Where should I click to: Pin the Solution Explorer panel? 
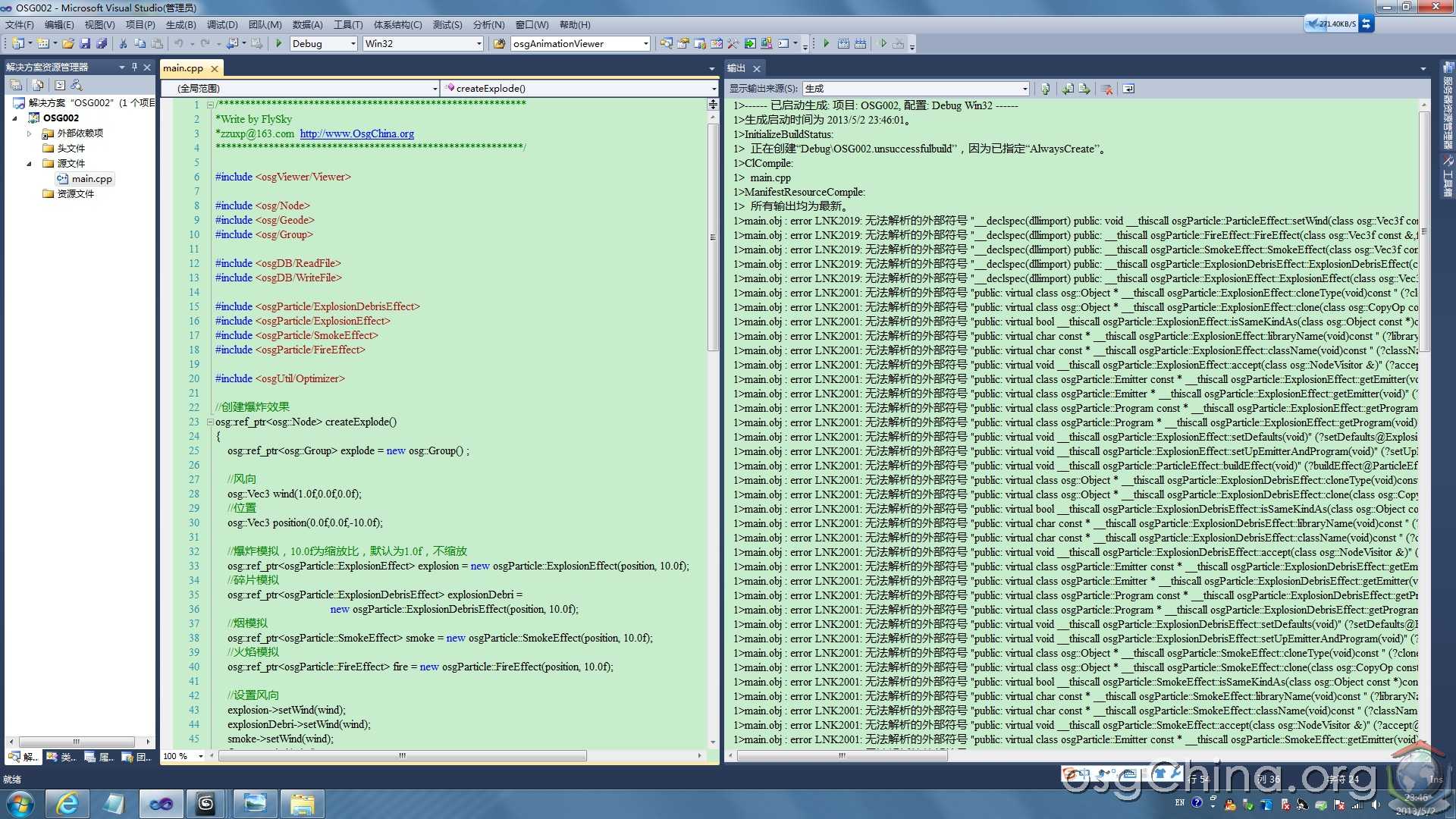(134, 67)
